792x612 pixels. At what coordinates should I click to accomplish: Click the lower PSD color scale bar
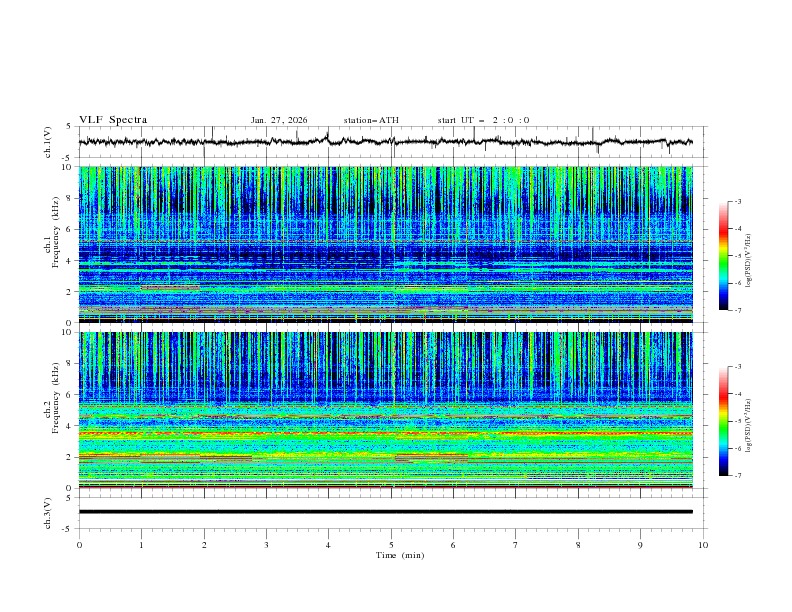[x=723, y=421]
